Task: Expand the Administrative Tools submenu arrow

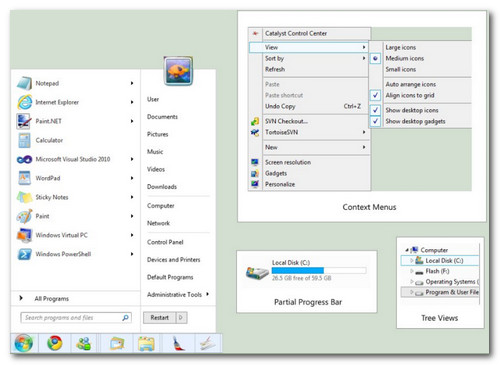Action: (207, 294)
